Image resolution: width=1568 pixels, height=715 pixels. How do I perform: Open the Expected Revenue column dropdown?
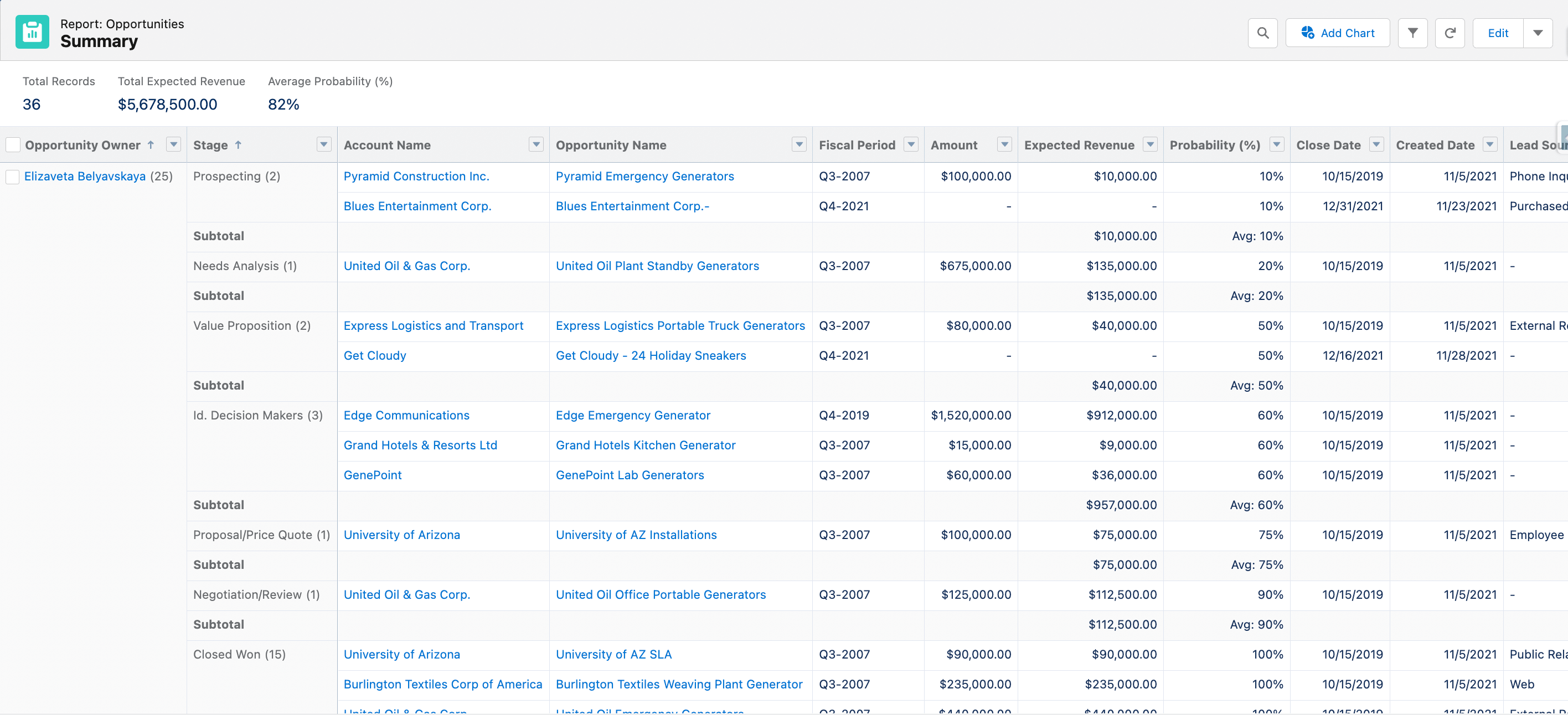pos(1150,144)
